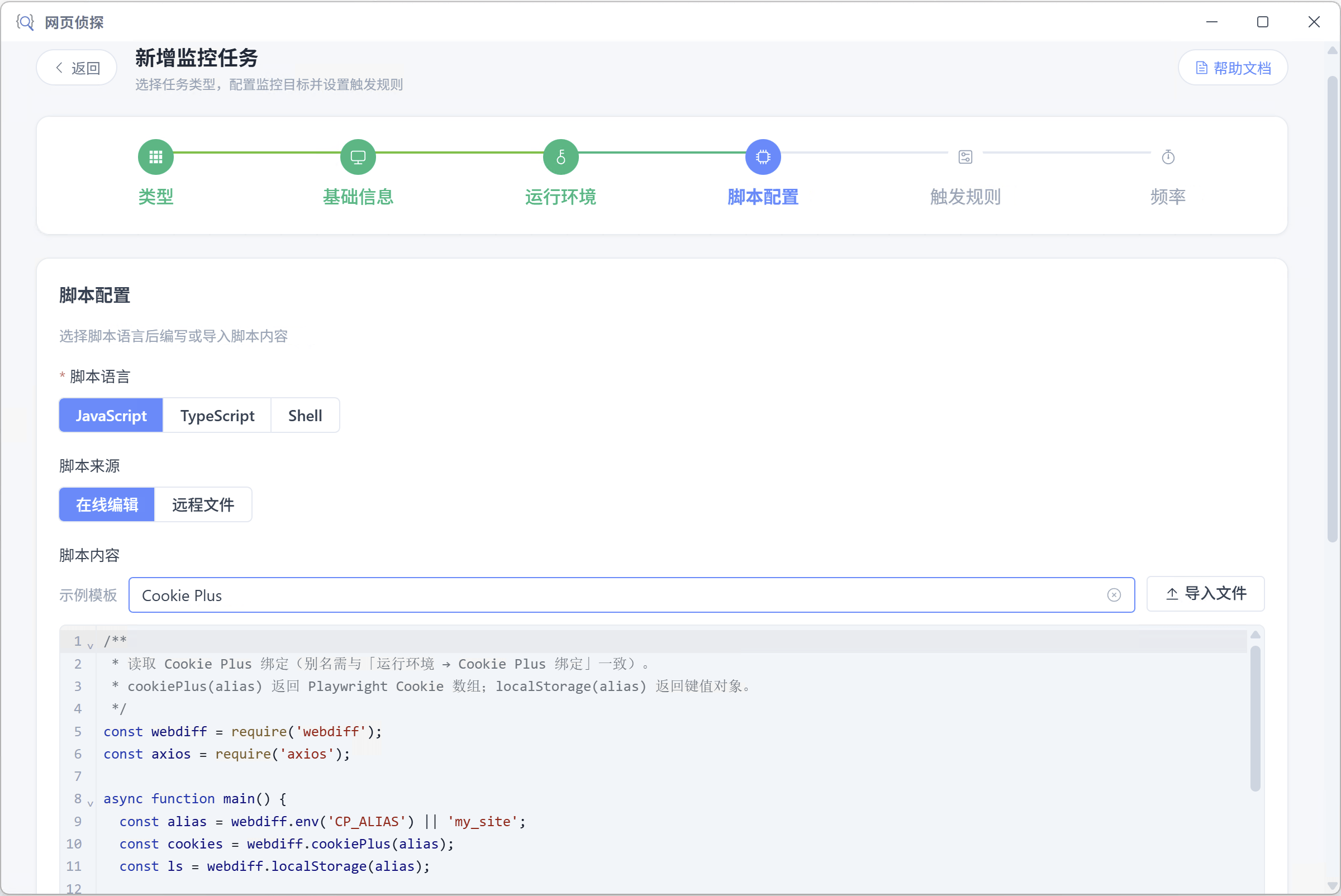The height and width of the screenshot is (896, 1341).
Task: Click the 返回 button
Action: click(x=77, y=68)
